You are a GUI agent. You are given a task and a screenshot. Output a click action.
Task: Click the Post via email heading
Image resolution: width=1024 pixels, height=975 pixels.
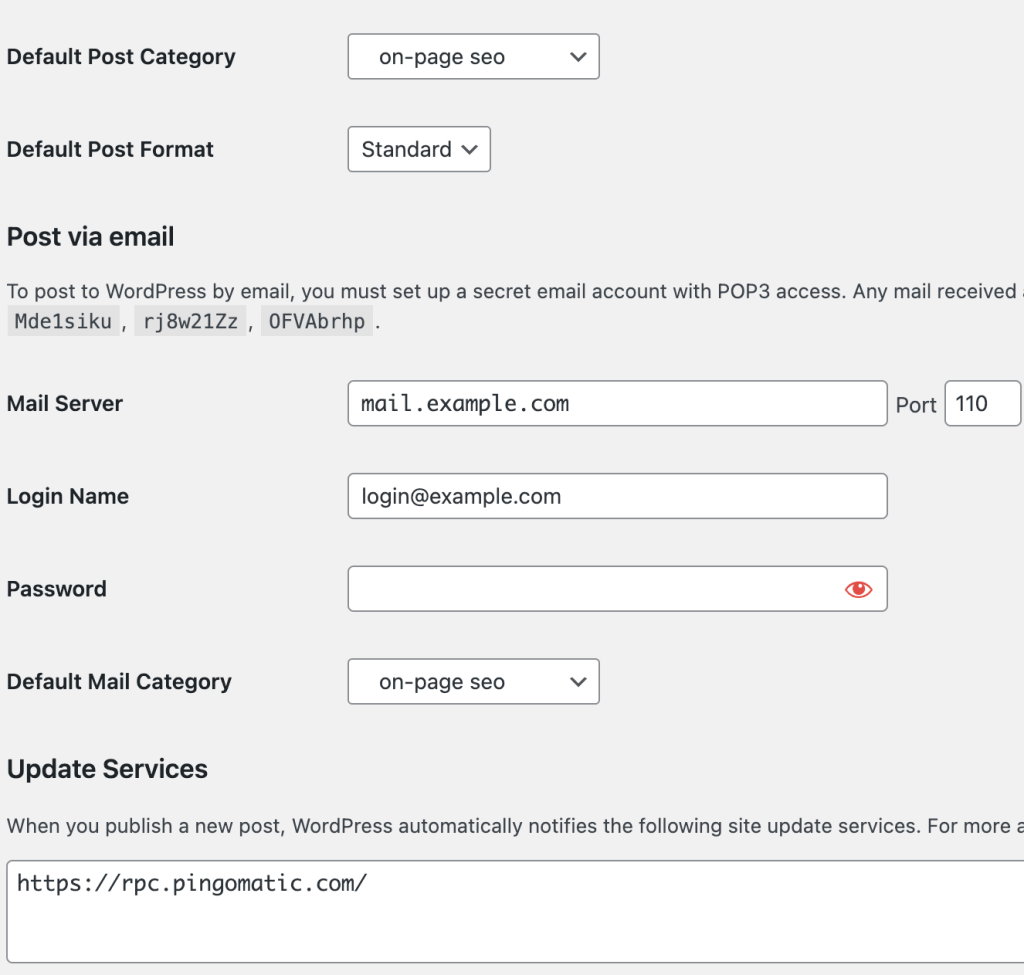91,237
